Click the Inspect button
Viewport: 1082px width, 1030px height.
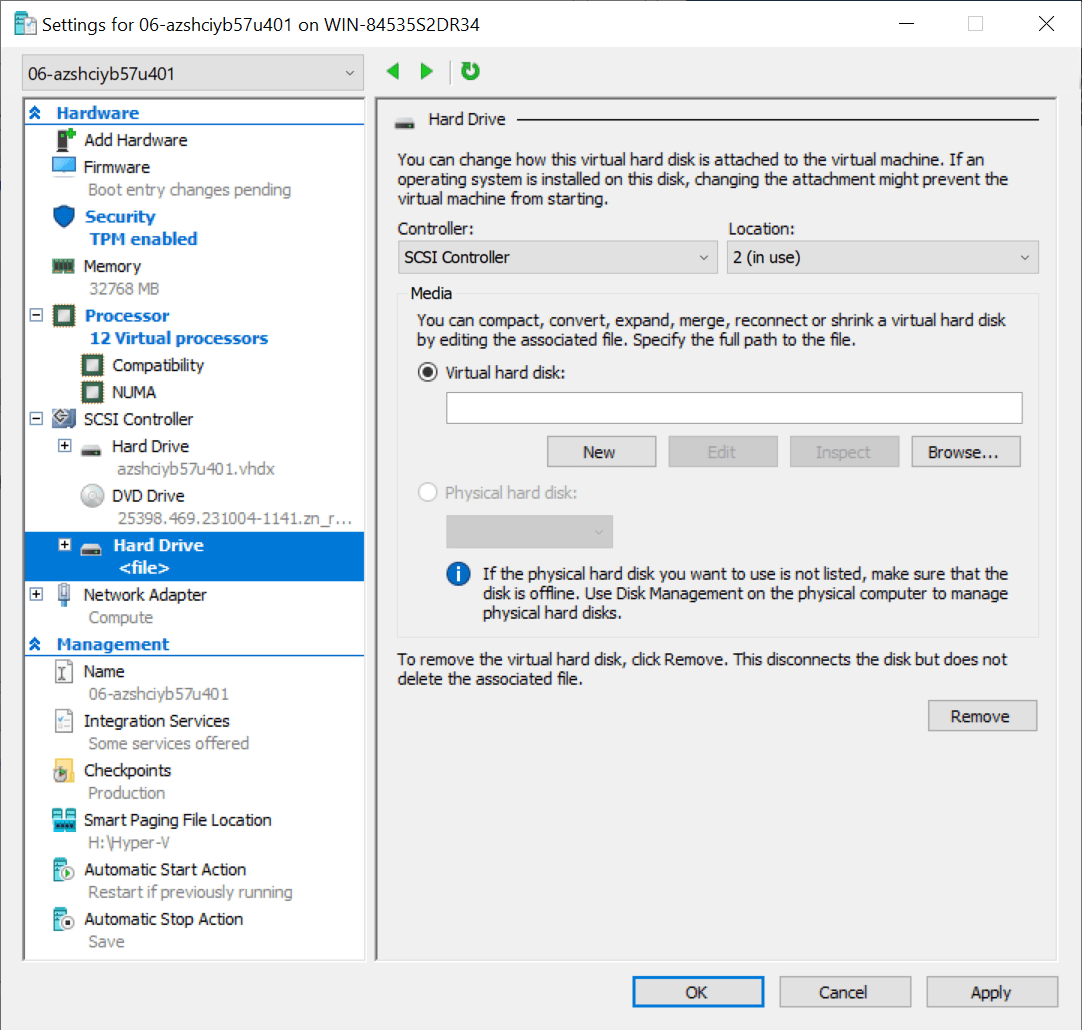pyautogui.click(x=844, y=452)
